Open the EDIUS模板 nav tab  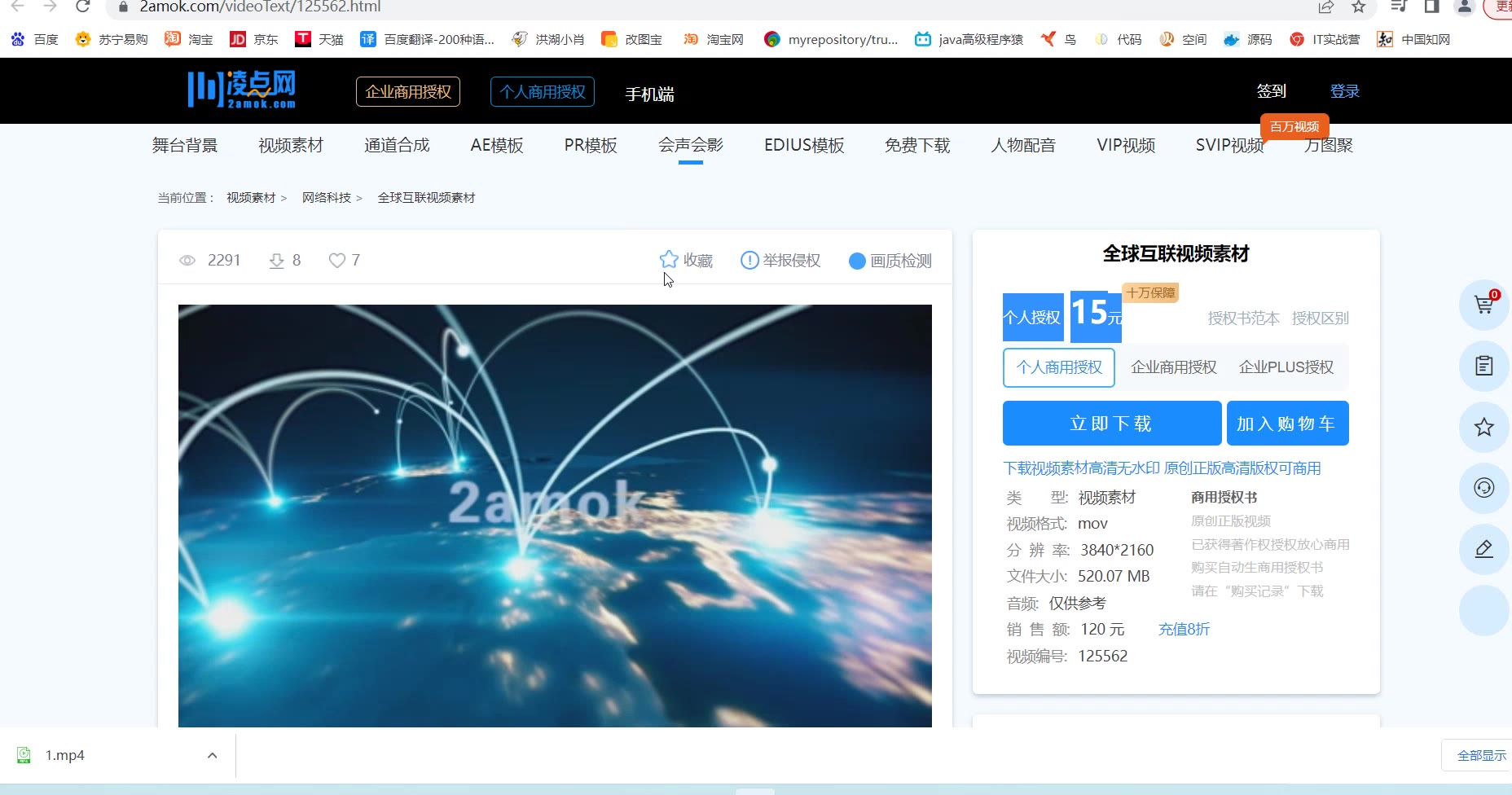pyautogui.click(x=804, y=145)
